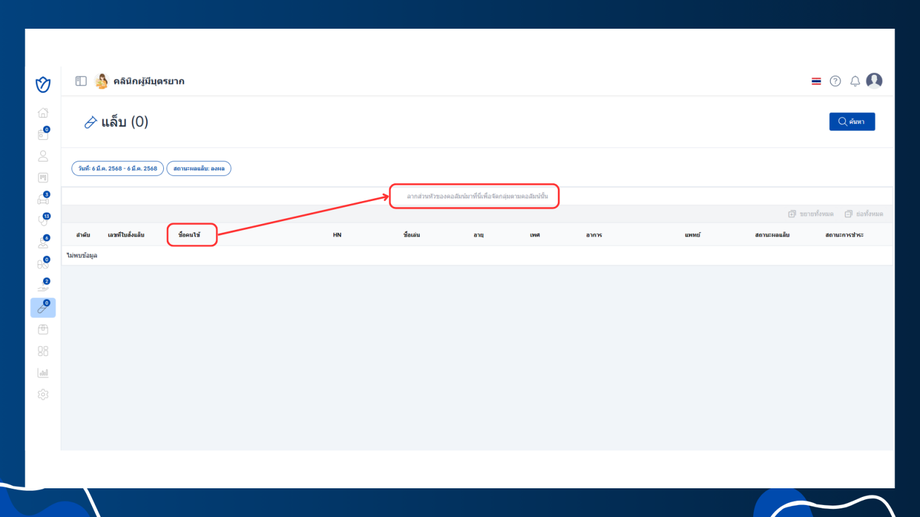Open the stethoscope icon with badge 13
This screenshot has width=920, height=517.
click(x=43, y=221)
